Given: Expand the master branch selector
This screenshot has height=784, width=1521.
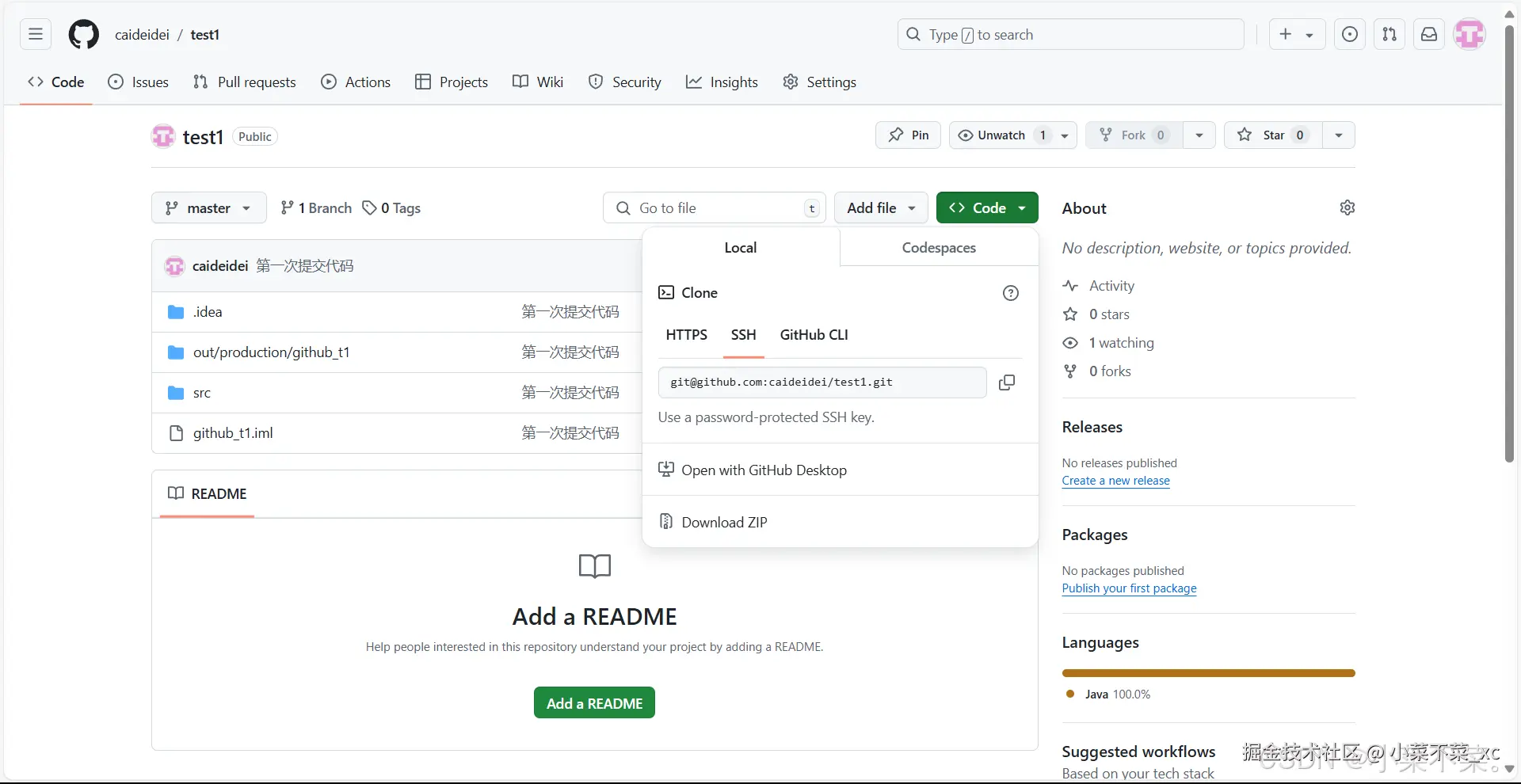Looking at the screenshot, I should pos(209,208).
